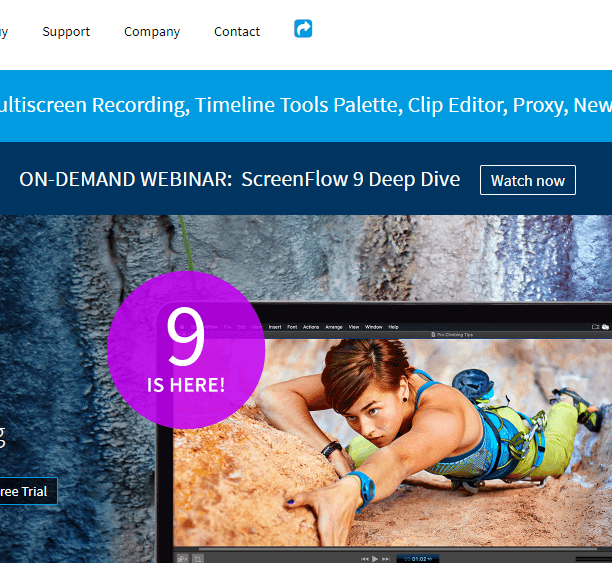This screenshot has height=563, width=612.
Task: Click the purple 9 IS HERE badge
Action: pos(186,350)
